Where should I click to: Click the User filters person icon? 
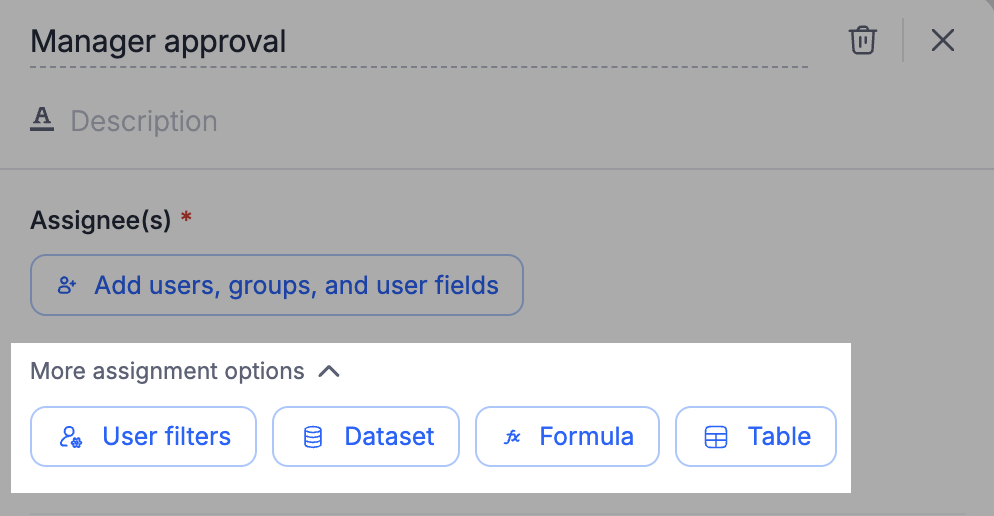coord(71,437)
